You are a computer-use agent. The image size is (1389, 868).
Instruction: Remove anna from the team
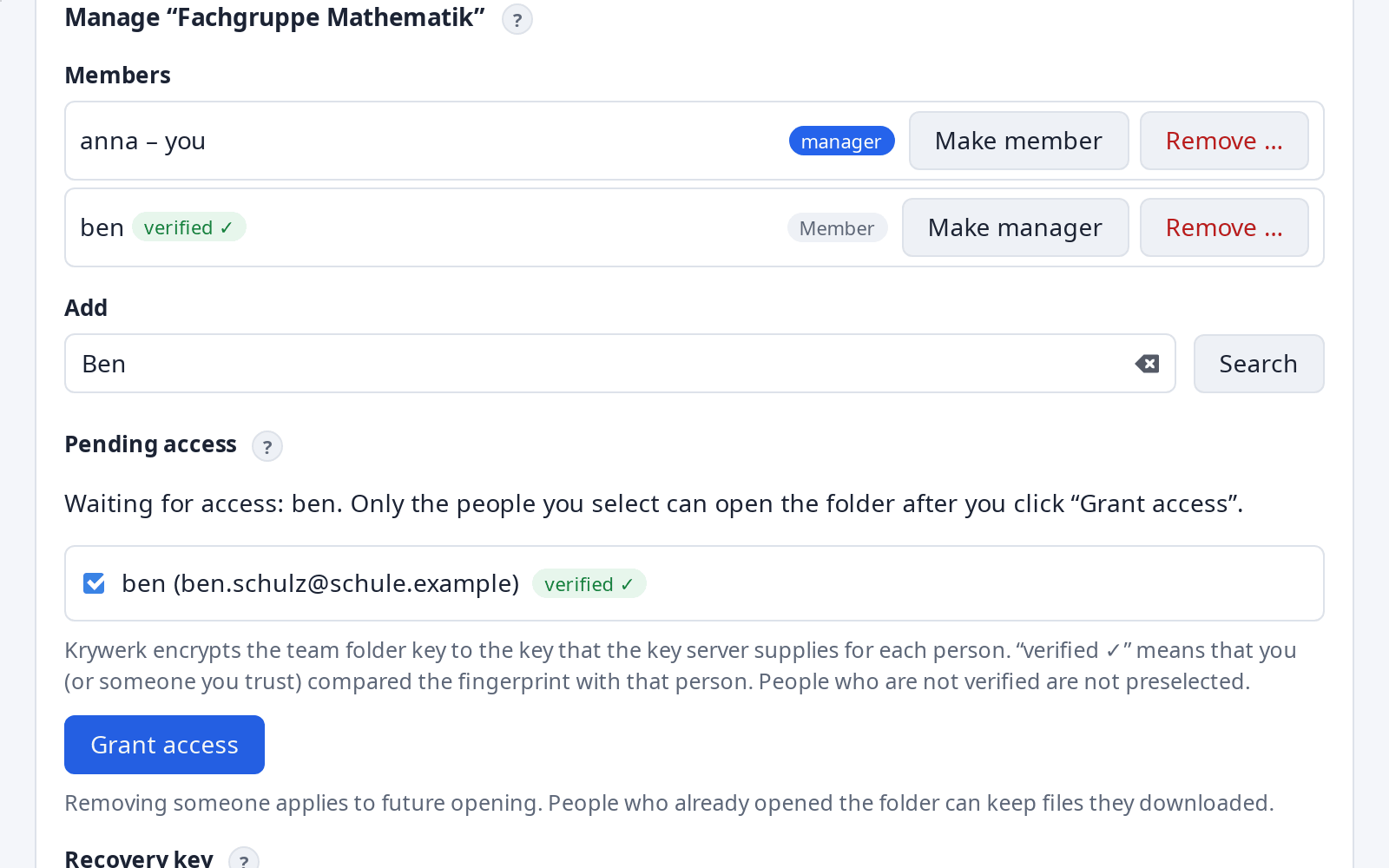click(1224, 141)
